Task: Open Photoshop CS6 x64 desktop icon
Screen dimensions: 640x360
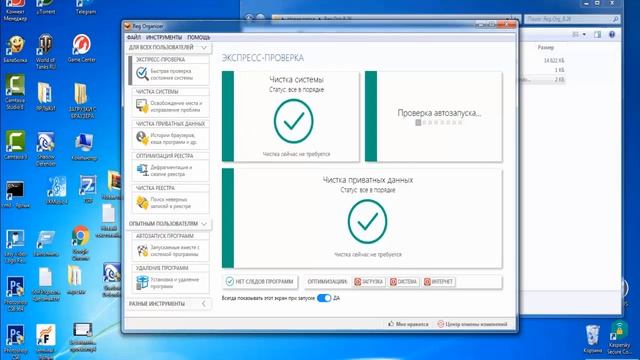Action: click(15, 294)
